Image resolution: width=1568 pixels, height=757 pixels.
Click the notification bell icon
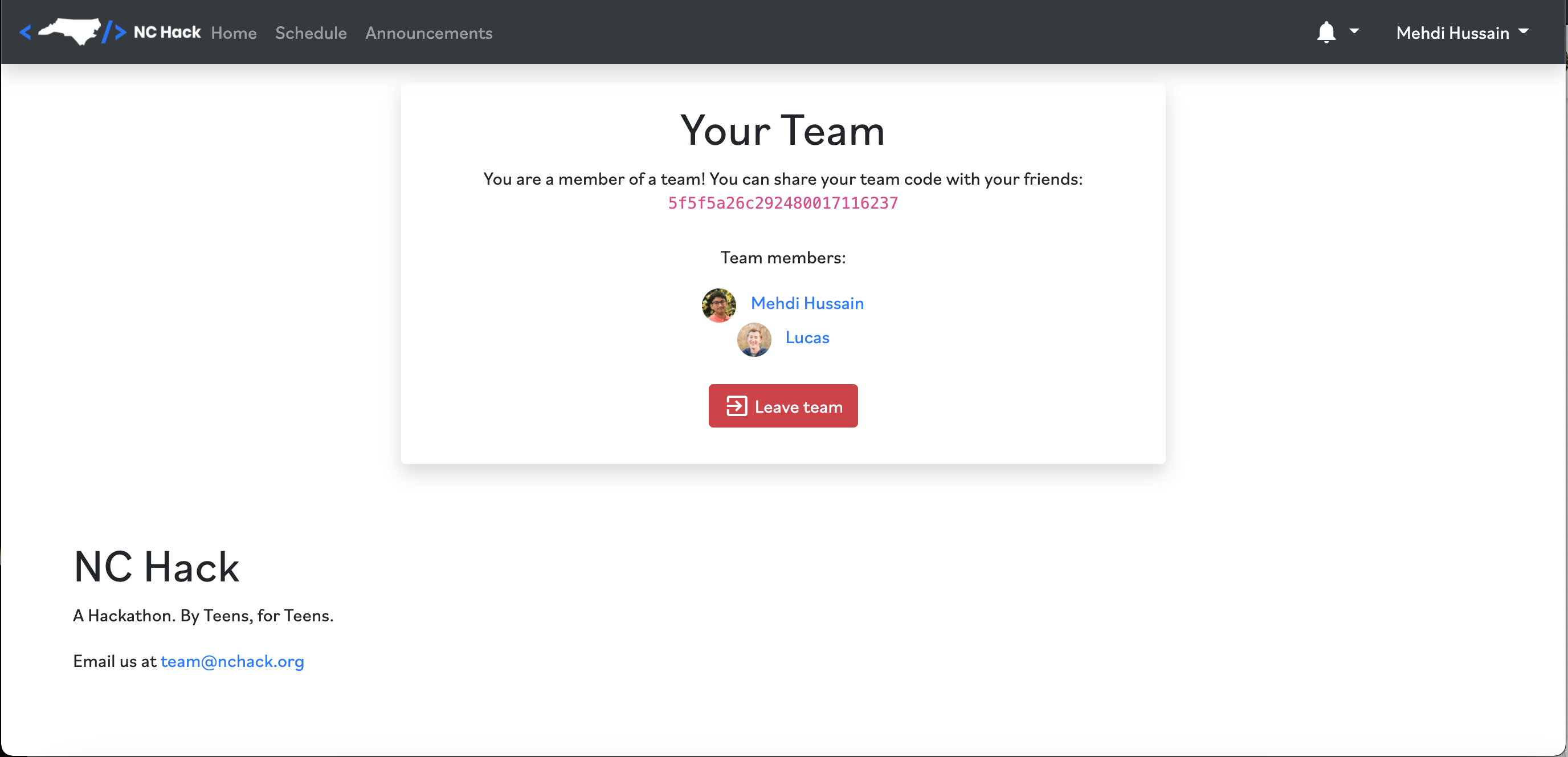[1326, 32]
